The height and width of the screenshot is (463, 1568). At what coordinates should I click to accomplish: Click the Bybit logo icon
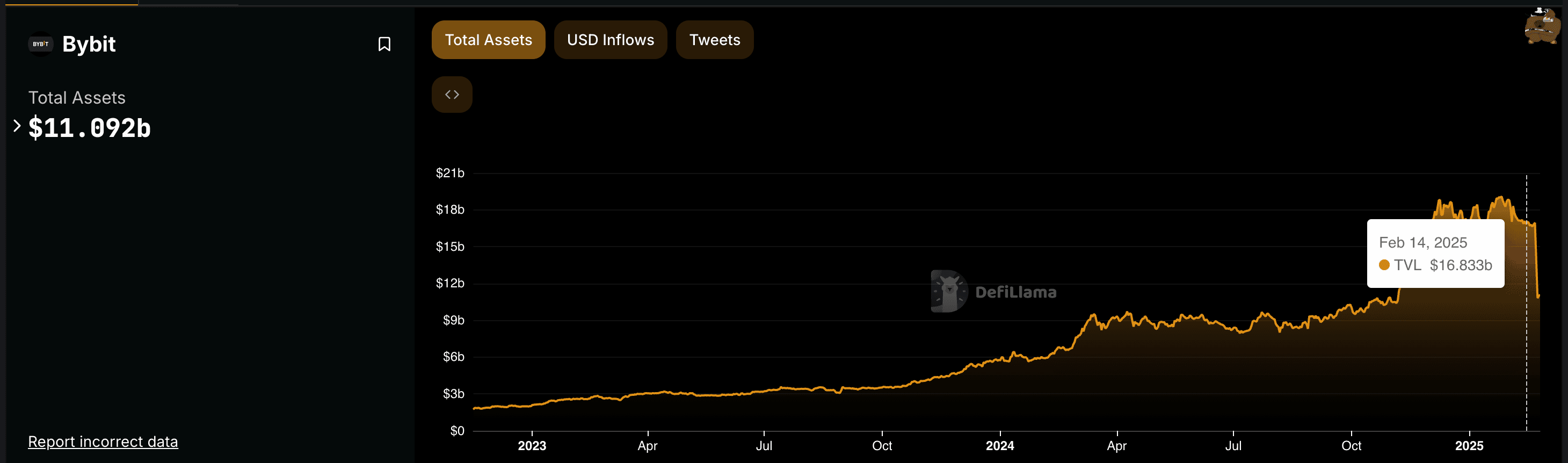coord(41,44)
